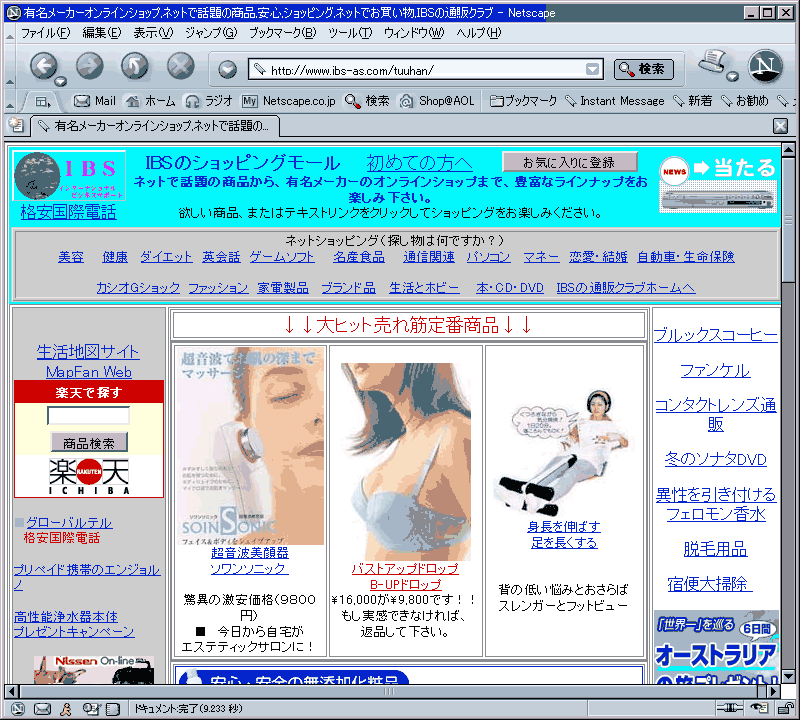The image size is (800, 720).
Task: Open the バストアップドロップ product link
Action: click(405, 568)
